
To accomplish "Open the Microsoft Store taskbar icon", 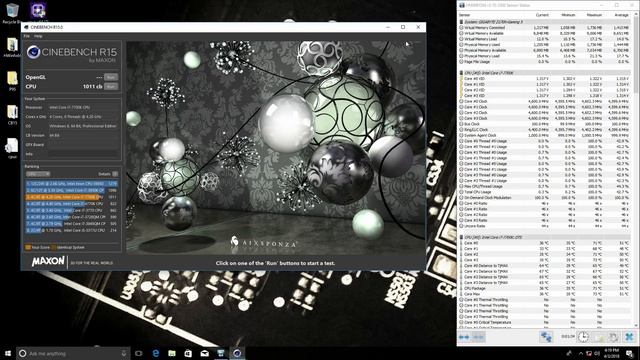I will (188, 353).
